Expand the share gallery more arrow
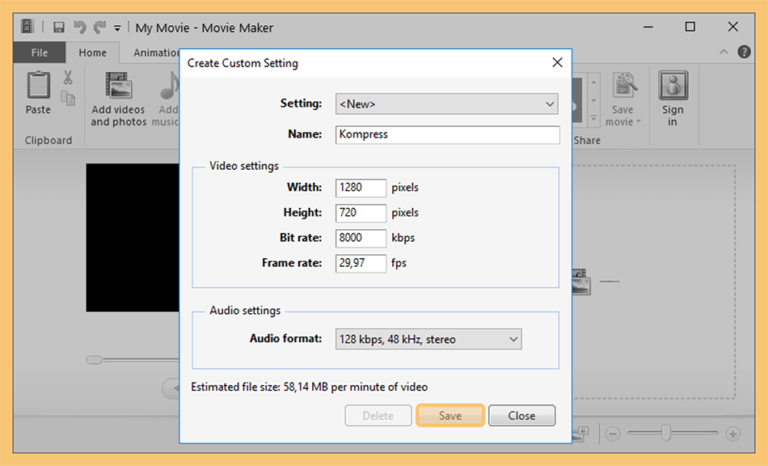The width and height of the screenshot is (768, 466). pos(594,119)
